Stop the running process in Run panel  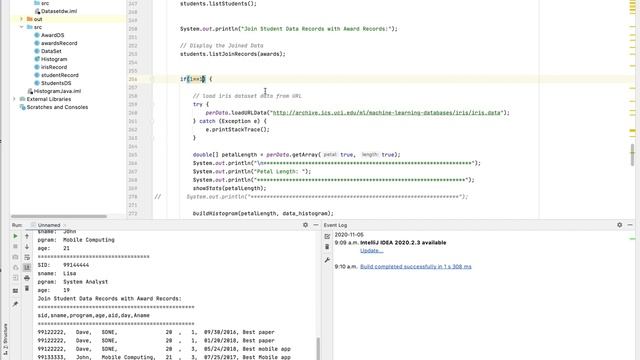tap(16, 247)
